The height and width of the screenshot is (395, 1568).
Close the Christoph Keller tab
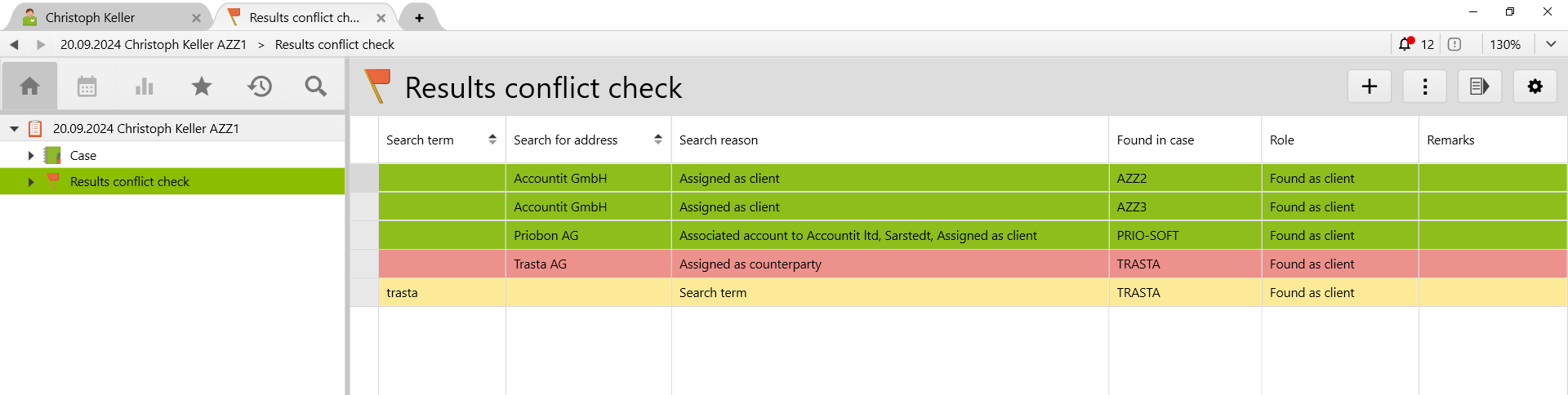point(196,17)
